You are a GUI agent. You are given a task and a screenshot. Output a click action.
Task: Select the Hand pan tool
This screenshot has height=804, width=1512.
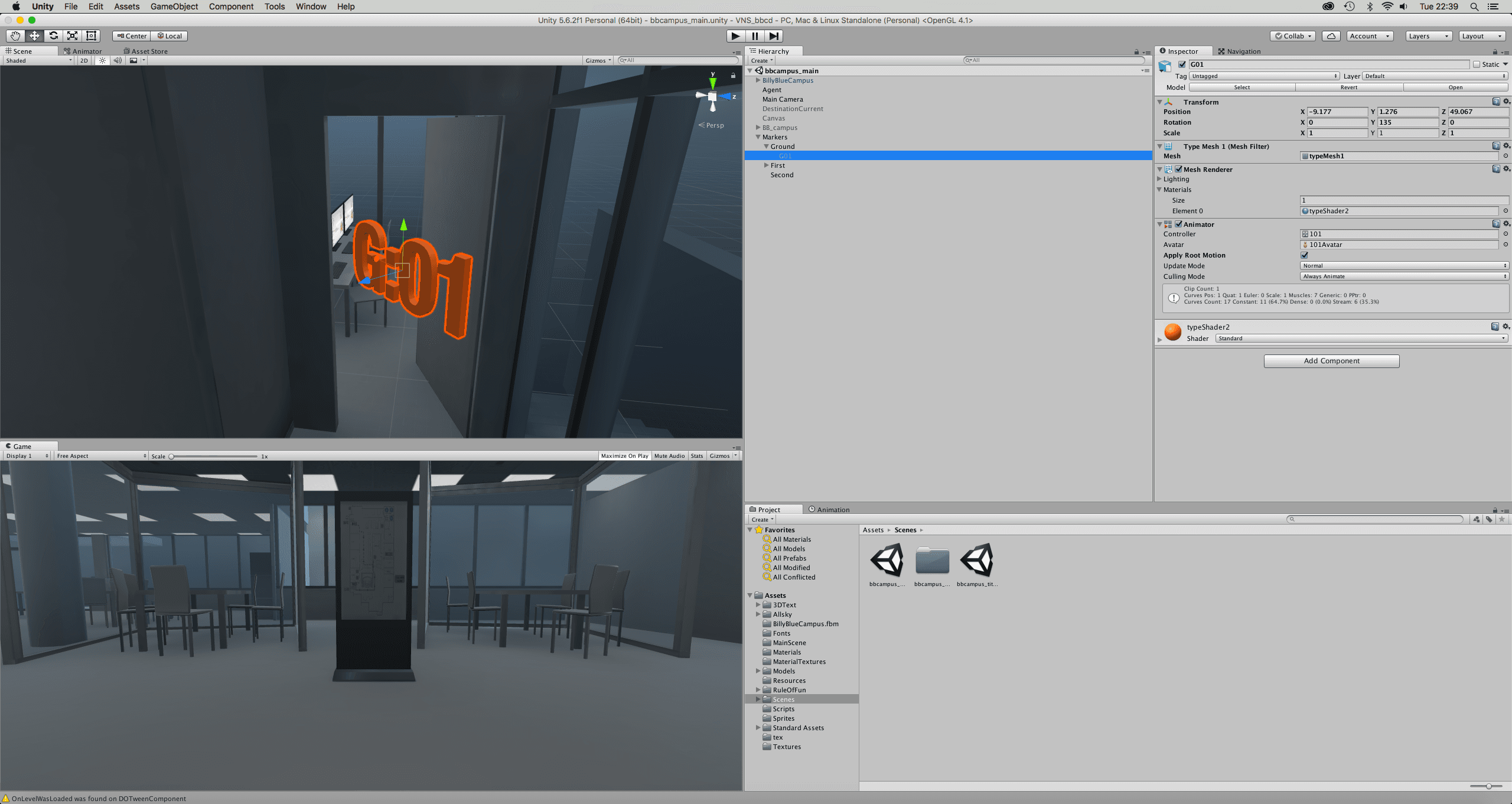15,35
